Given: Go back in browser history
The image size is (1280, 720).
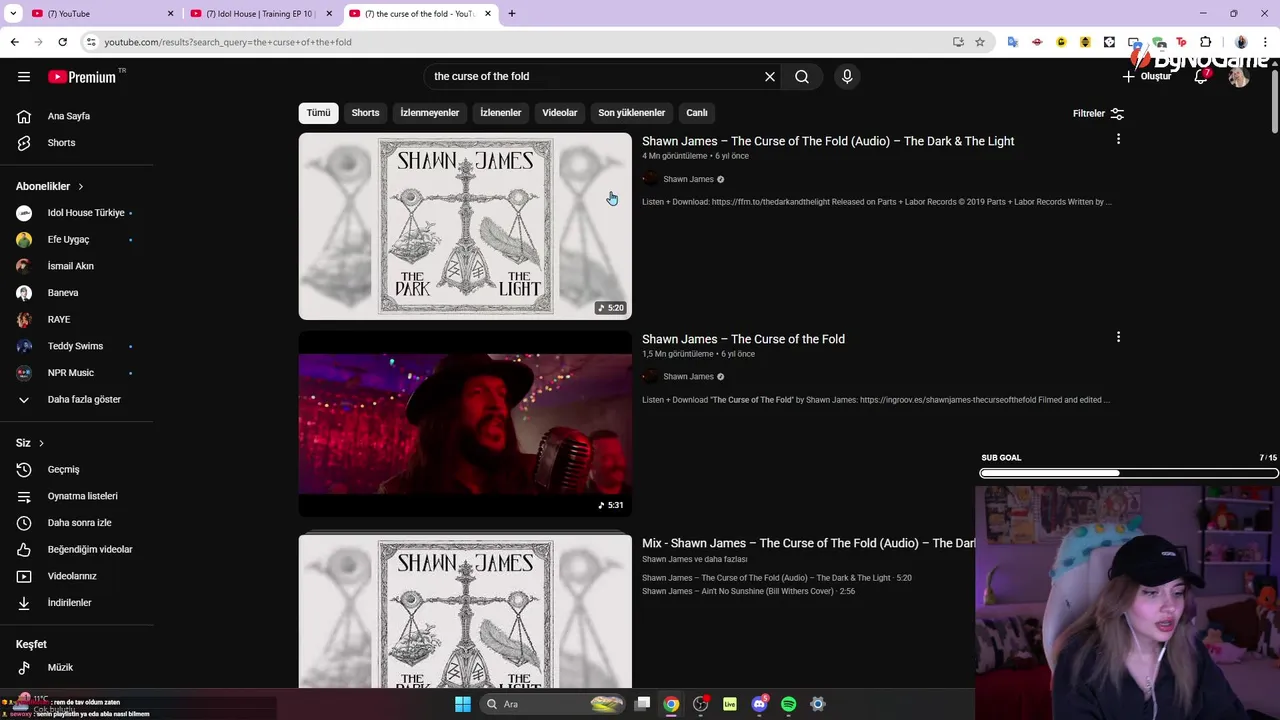Looking at the screenshot, I should (14, 42).
